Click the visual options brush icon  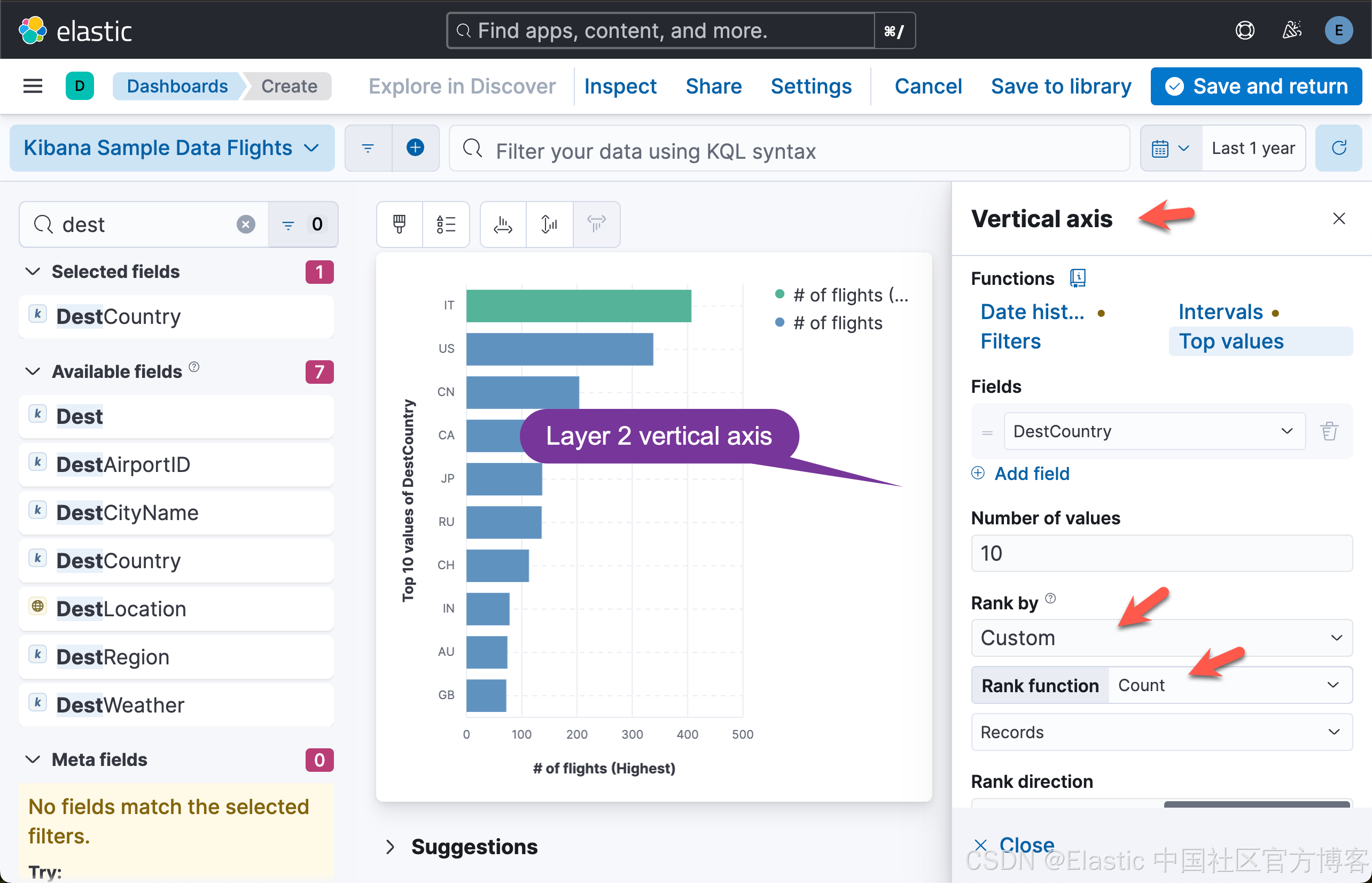[400, 223]
